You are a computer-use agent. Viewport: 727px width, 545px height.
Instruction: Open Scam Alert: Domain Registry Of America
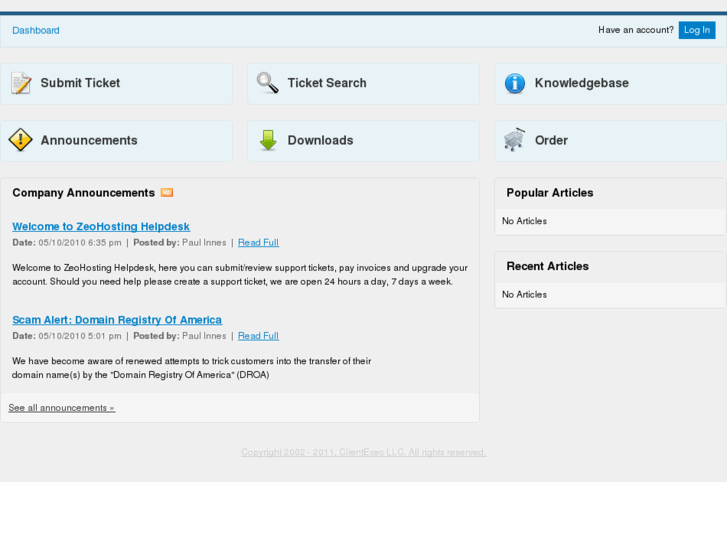tap(117, 320)
